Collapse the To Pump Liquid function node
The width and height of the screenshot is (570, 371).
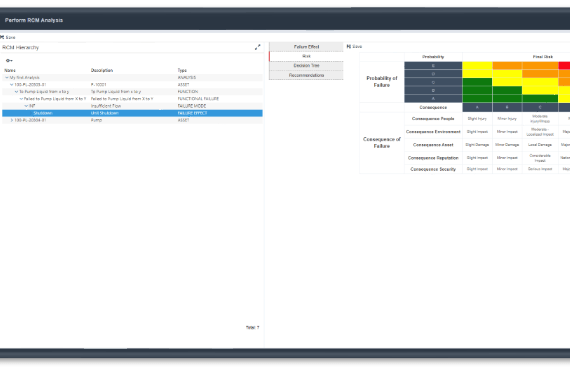16,92
